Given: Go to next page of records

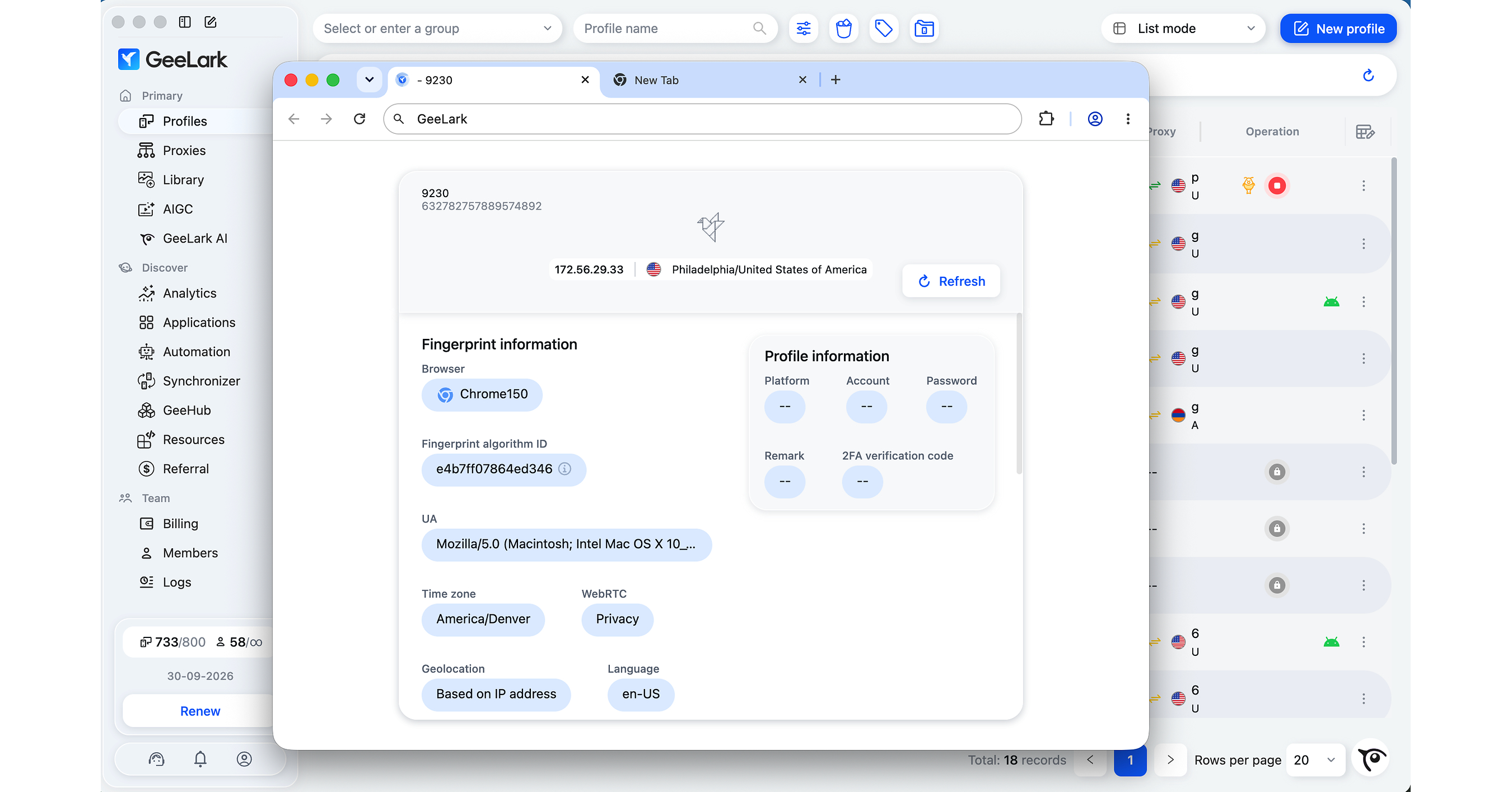Looking at the screenshot, I should [1170, 760].
